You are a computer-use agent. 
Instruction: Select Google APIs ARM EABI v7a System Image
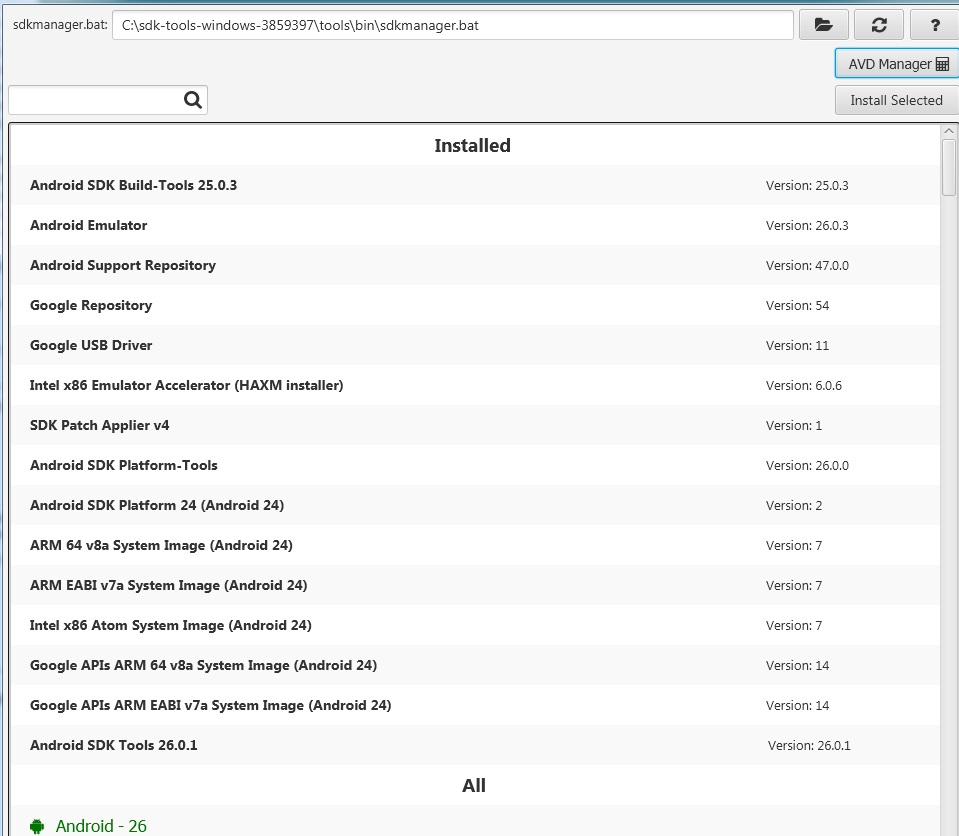tap(475, 705)
